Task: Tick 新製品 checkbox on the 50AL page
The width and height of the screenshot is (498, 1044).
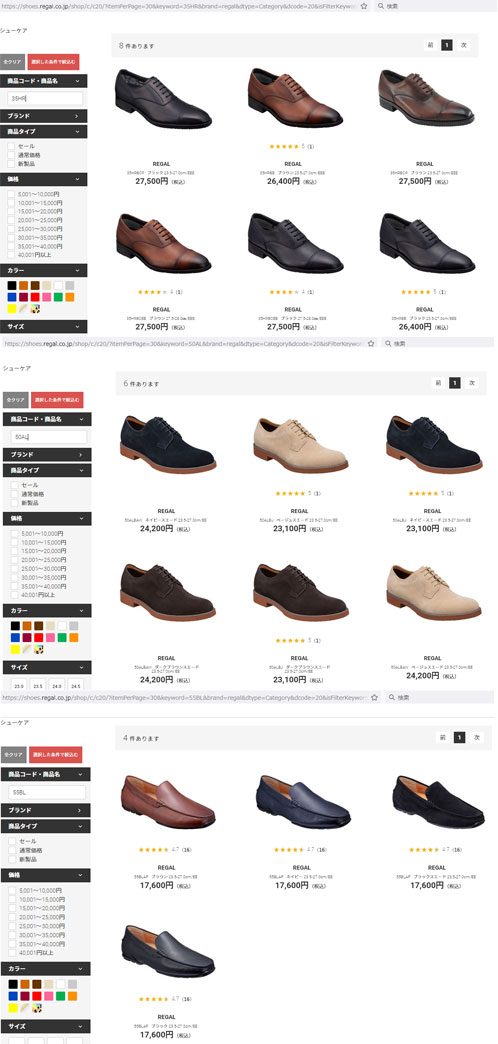Action: pos(15,503)
